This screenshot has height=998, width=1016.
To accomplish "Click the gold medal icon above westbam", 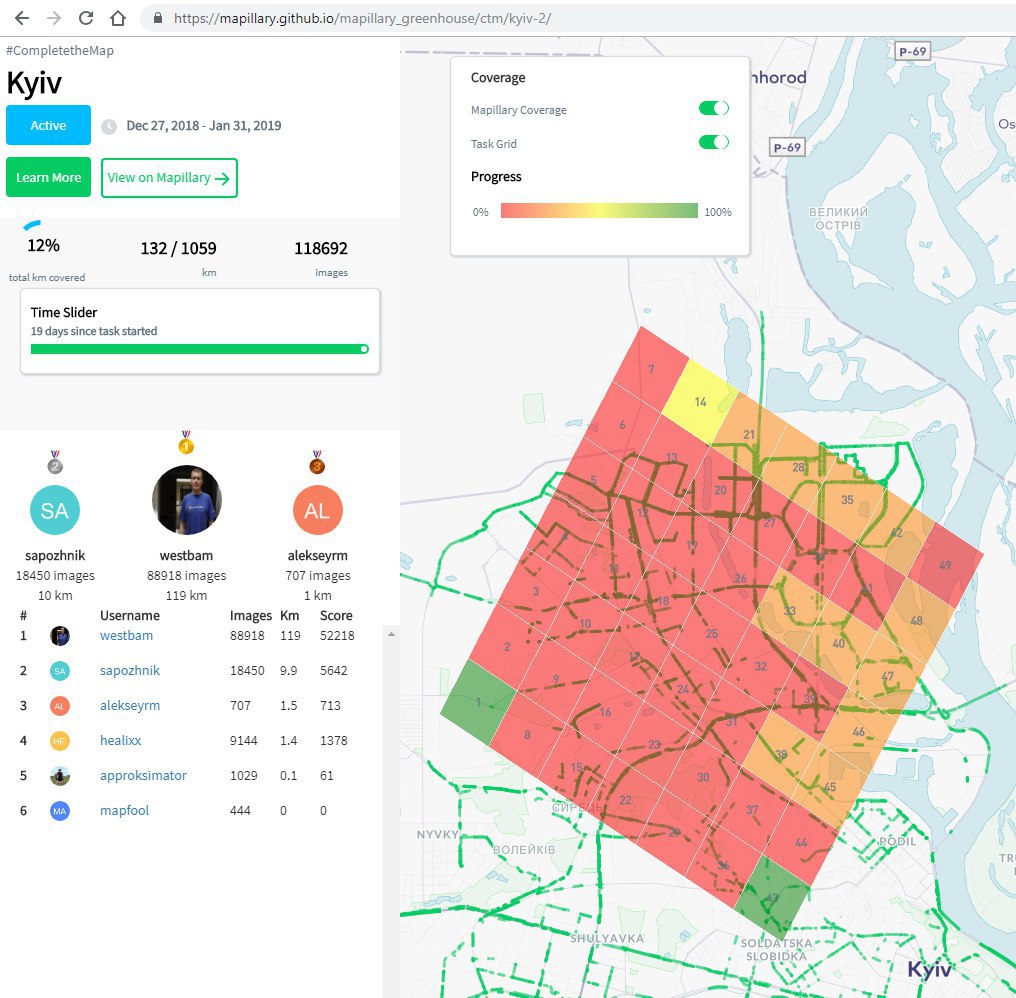I will tap(186, 442).
